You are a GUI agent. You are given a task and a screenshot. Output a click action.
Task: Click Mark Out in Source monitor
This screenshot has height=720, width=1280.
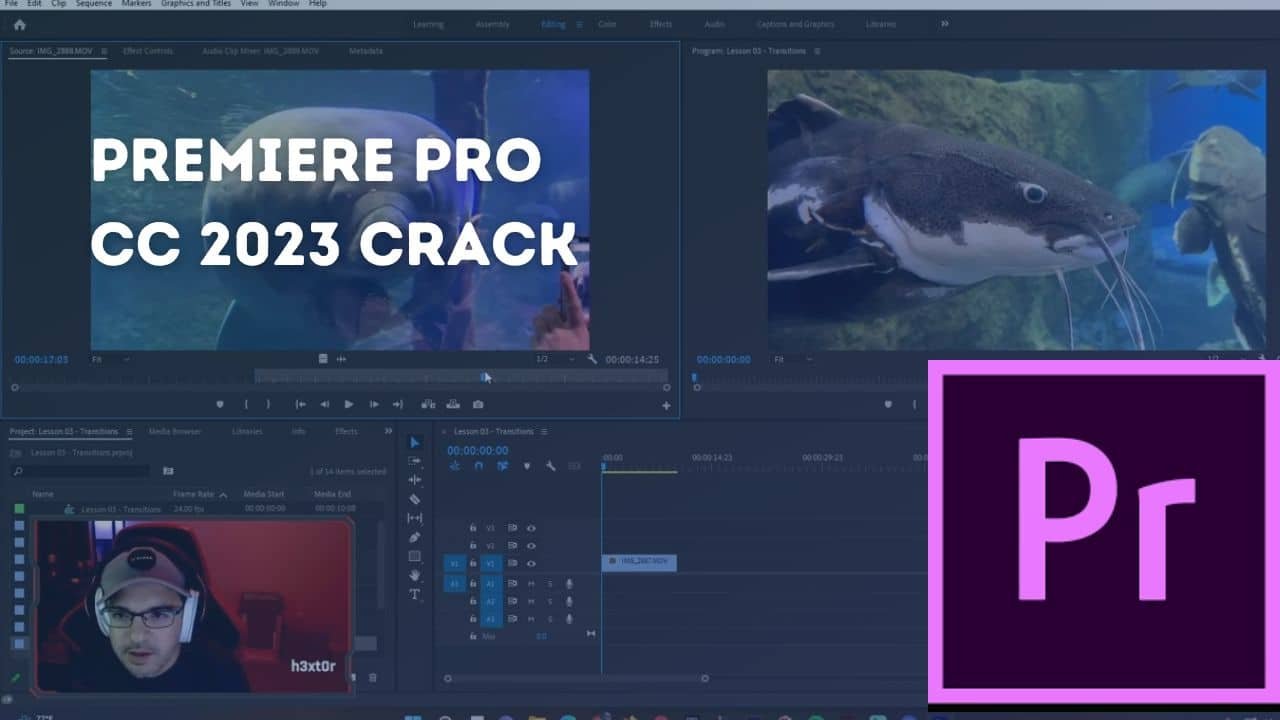pos(268,404)
